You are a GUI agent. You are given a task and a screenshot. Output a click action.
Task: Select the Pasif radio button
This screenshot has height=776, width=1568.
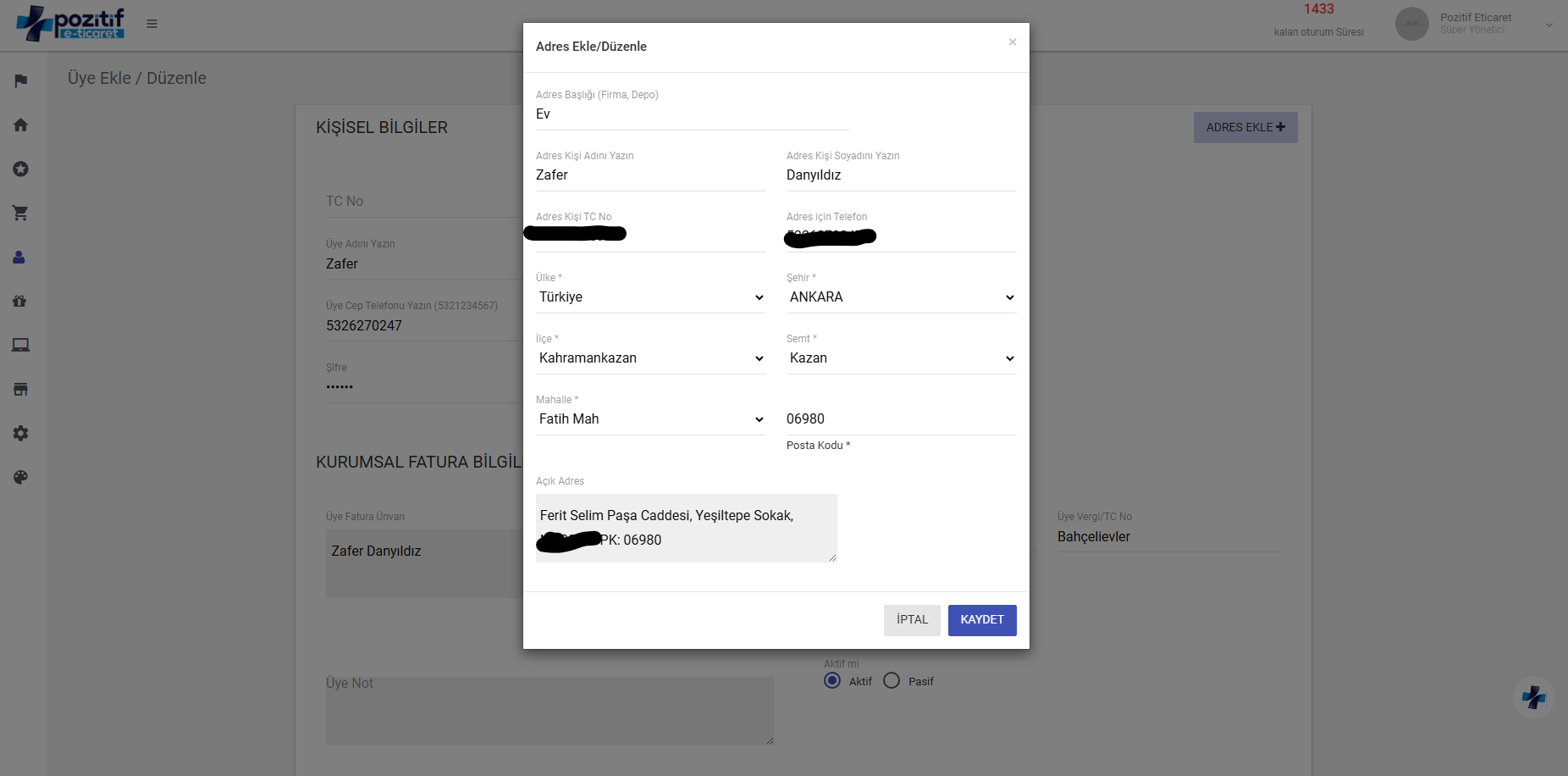tap(892, 681)
